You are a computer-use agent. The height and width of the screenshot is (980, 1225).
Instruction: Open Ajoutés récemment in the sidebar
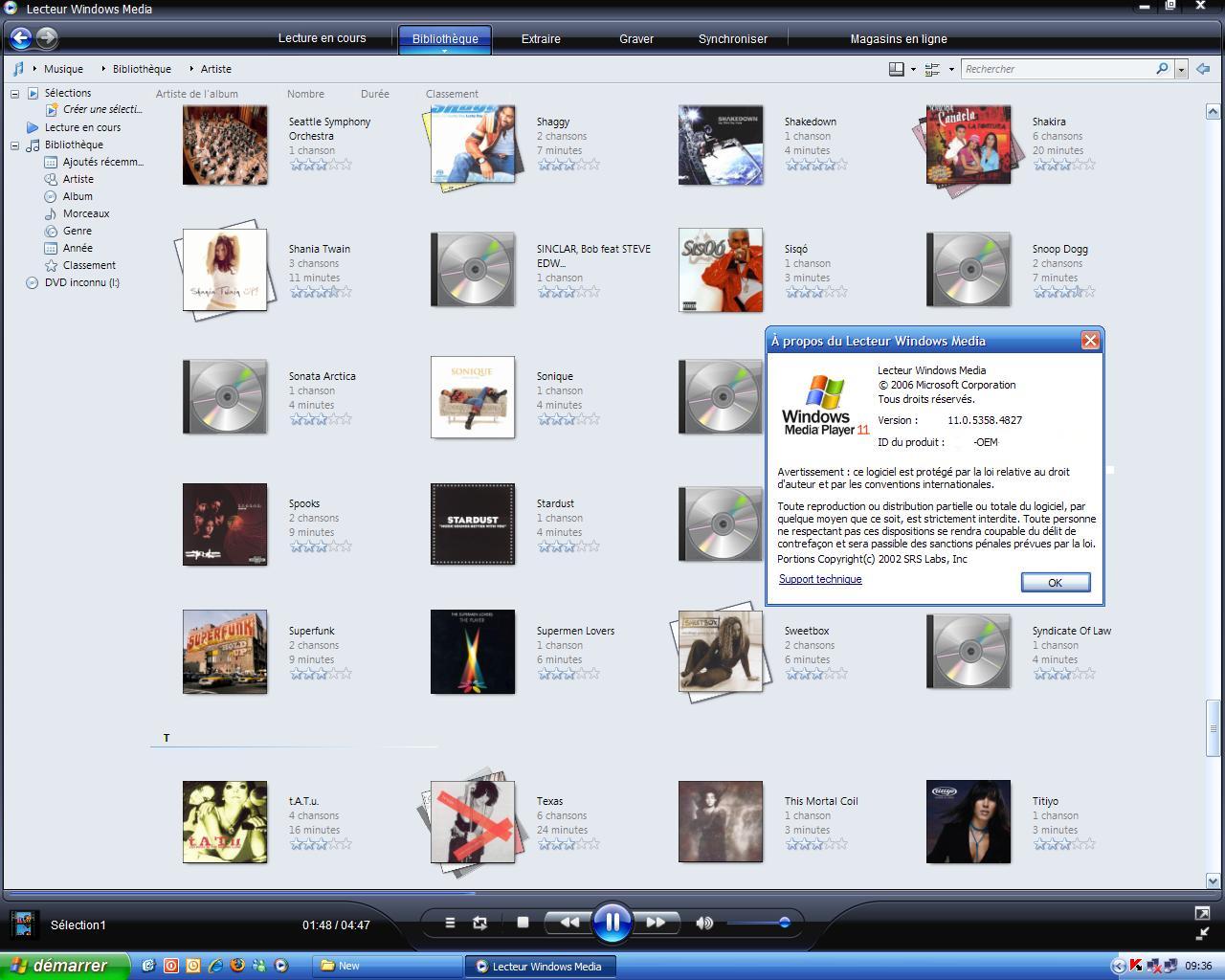click(x=102, y=162)
